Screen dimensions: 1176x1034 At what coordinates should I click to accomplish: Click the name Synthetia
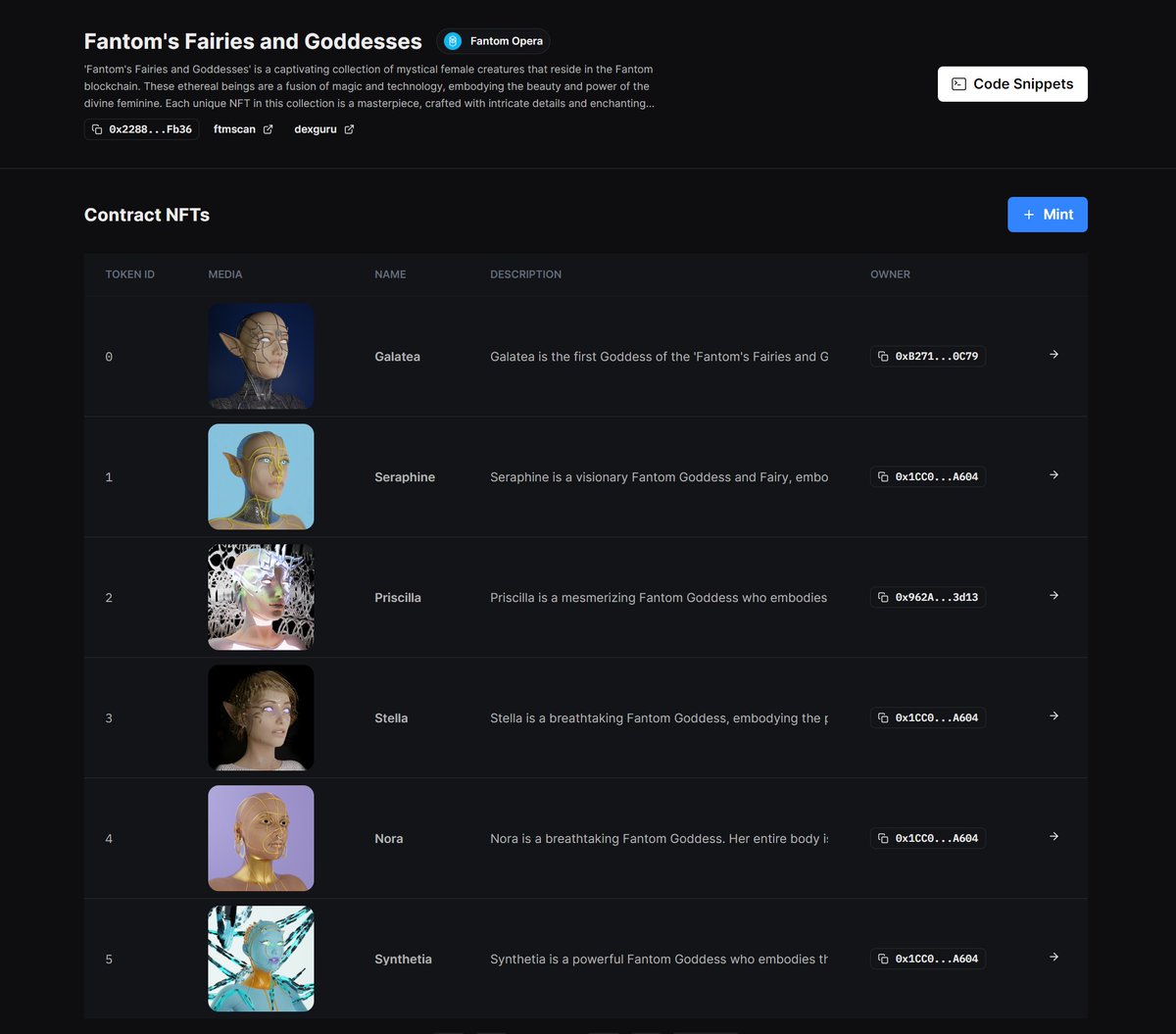[403, 960]
